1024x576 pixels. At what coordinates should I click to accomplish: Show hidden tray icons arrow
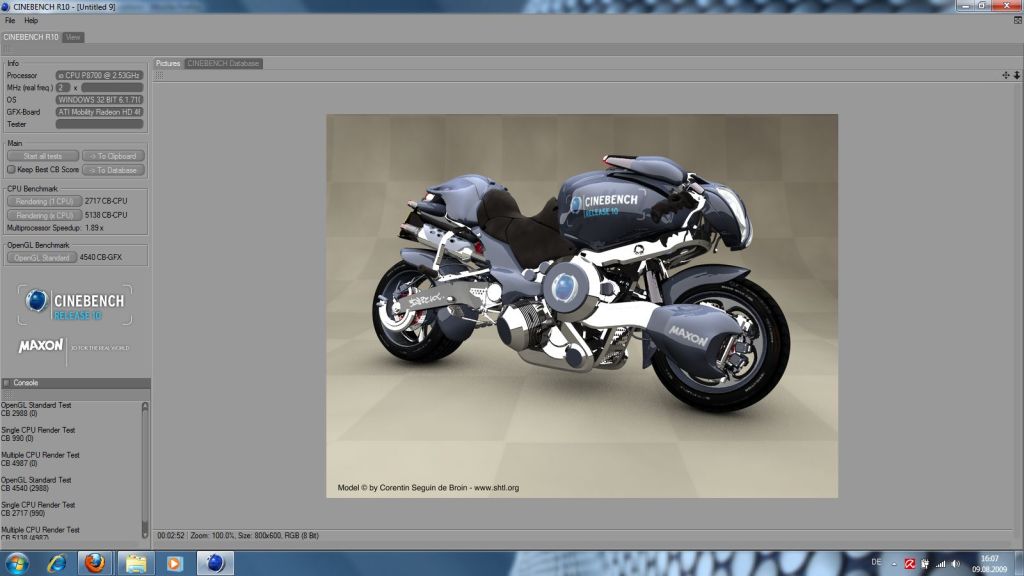(x=894, y=564)
